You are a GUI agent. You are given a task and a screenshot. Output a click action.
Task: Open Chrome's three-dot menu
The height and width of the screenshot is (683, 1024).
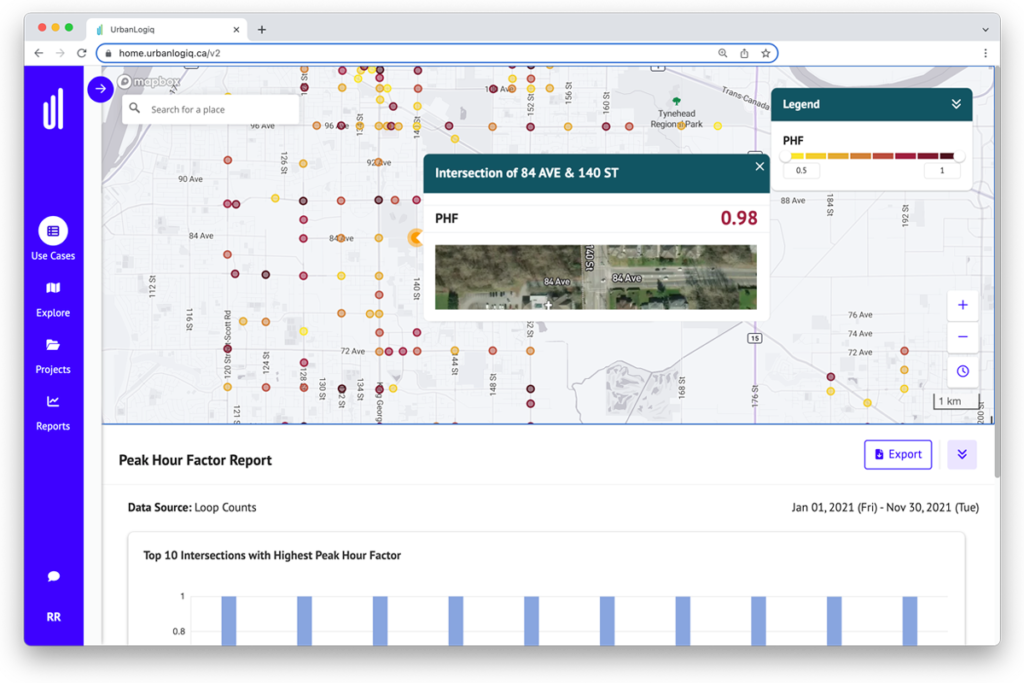pyautogui.click(x=985, y=53)
